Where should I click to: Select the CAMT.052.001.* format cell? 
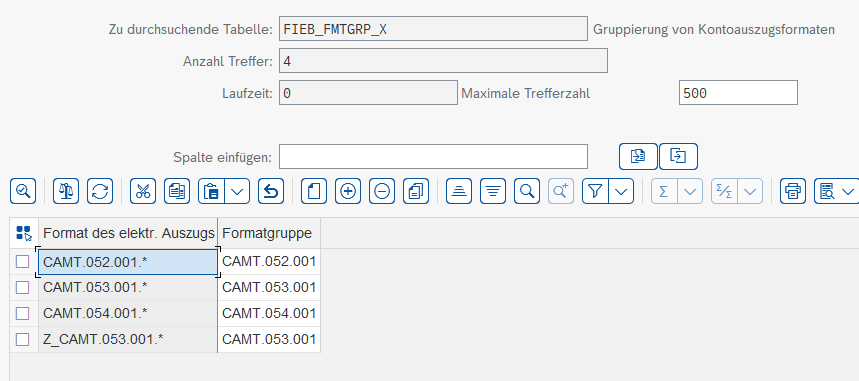click(128, 262)
